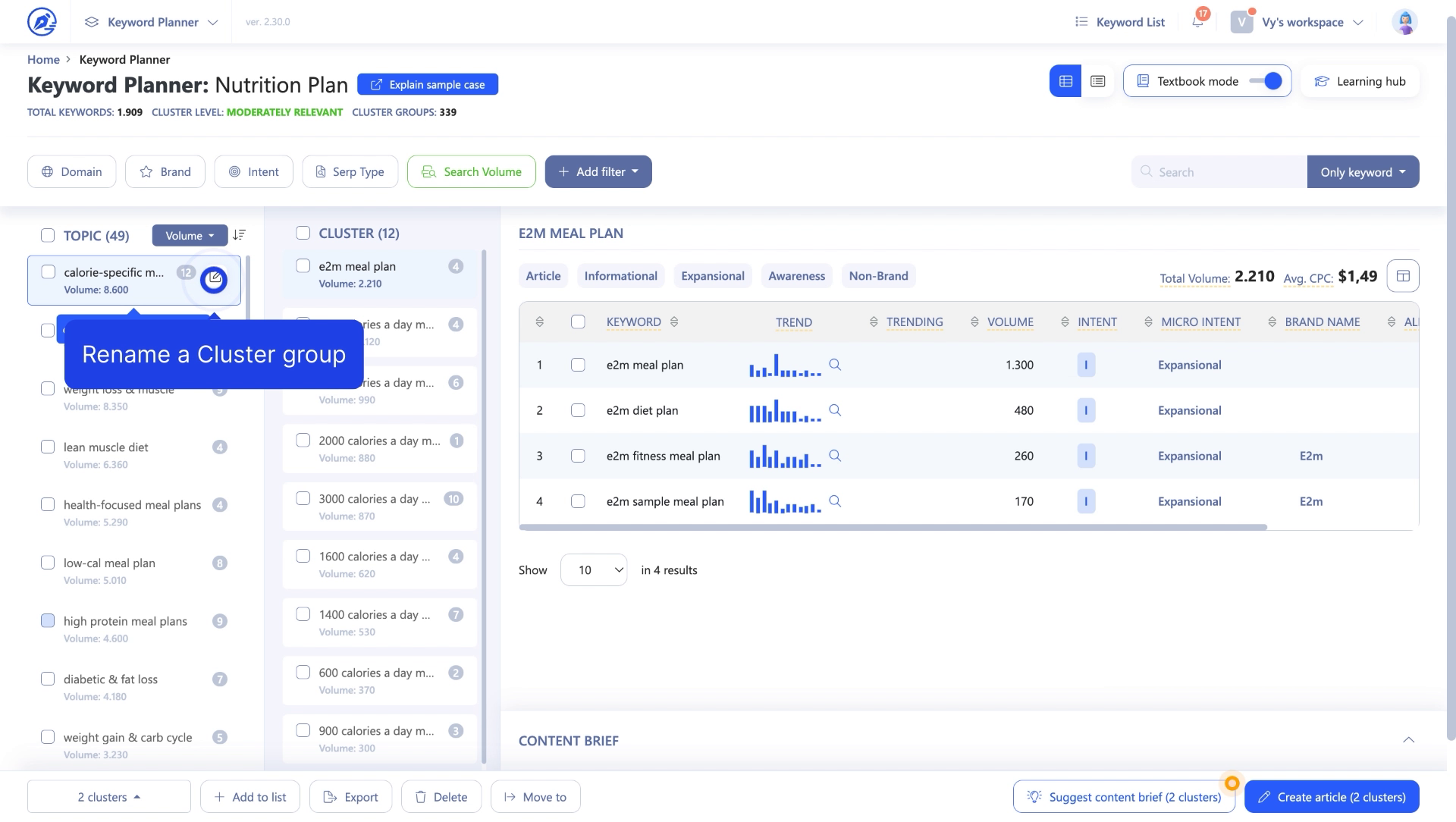Check the high protein meal plans checkbox
The image size is (1456, 822).
click(x=48, y=621)
